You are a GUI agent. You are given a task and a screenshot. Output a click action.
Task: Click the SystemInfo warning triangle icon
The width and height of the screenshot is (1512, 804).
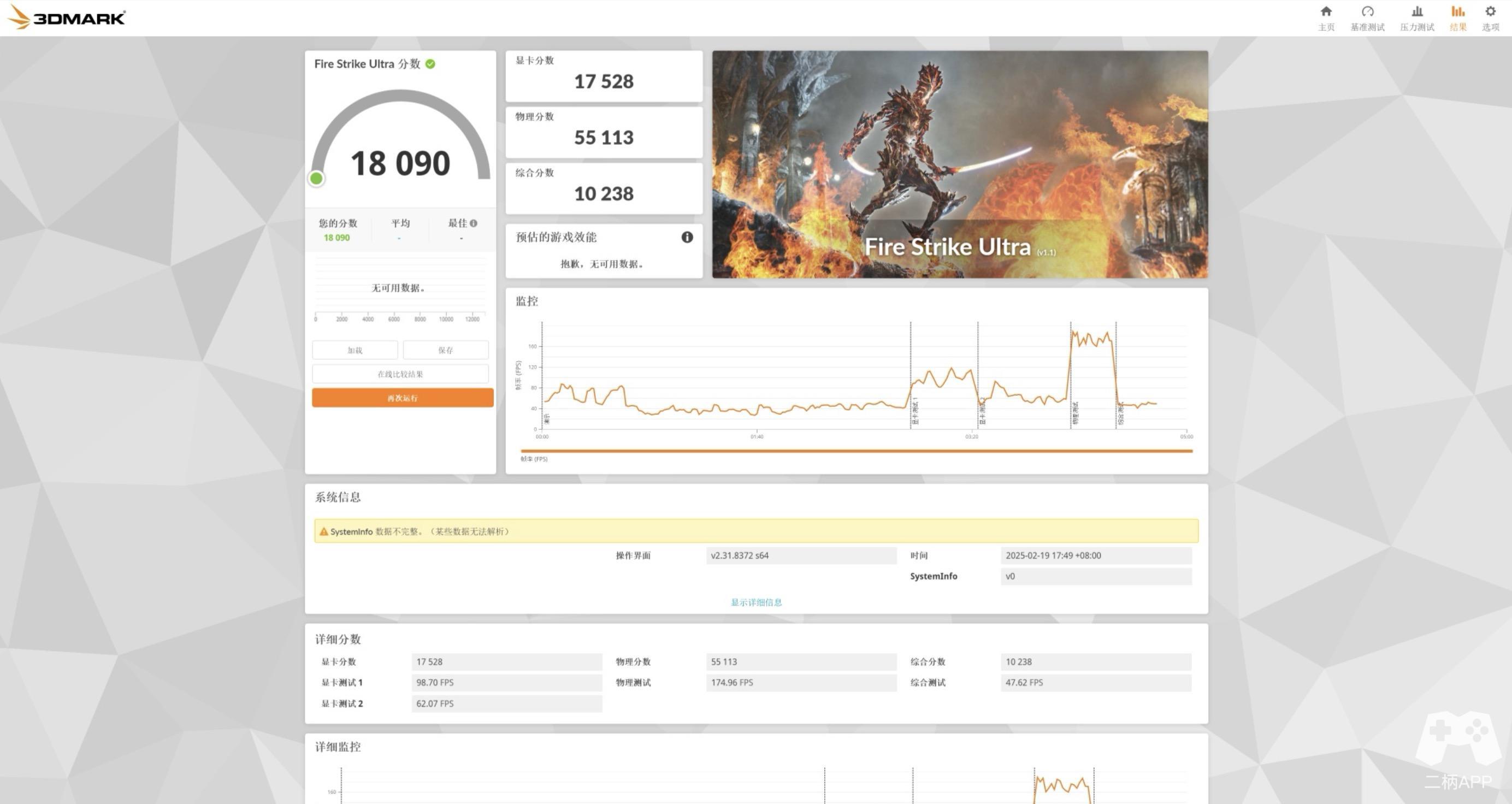(x=323, y=531)
